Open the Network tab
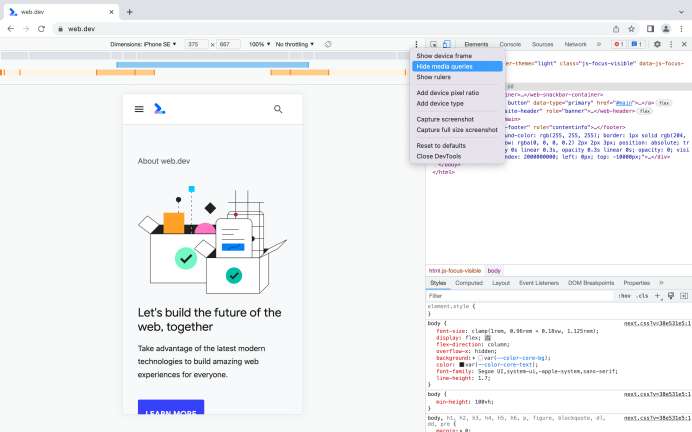The image size is (692, 432). (x=575, y=44)
